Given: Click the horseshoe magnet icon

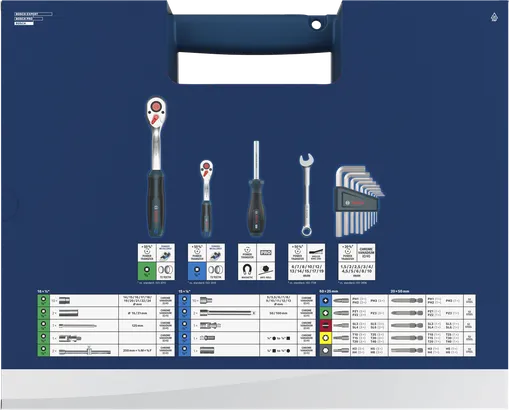Looking at the screenshot, I should point(247,271).
